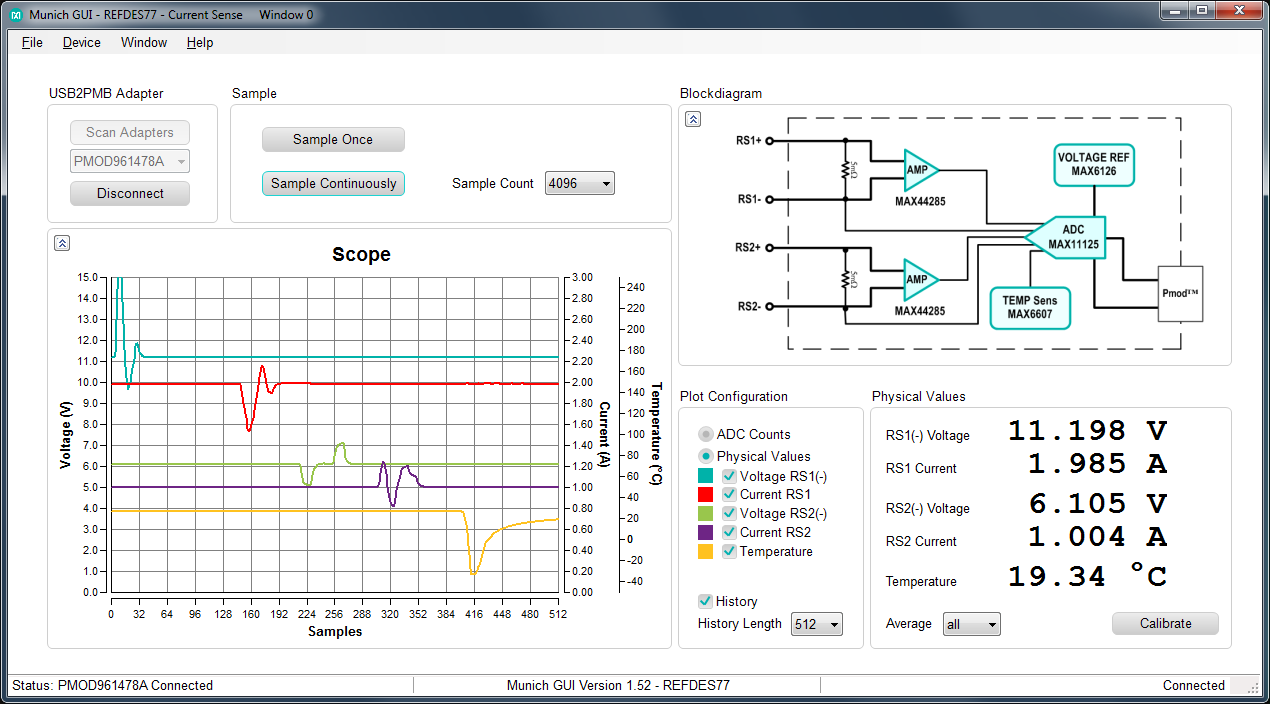This screenshot has height=704, width=1270.
Task: Click the Disconnect button
Action: click(130, 193)
